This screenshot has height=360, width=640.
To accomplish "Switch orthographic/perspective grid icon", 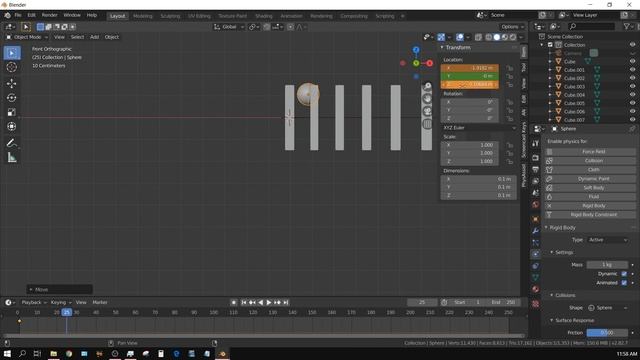I will (x=427, y=123).
